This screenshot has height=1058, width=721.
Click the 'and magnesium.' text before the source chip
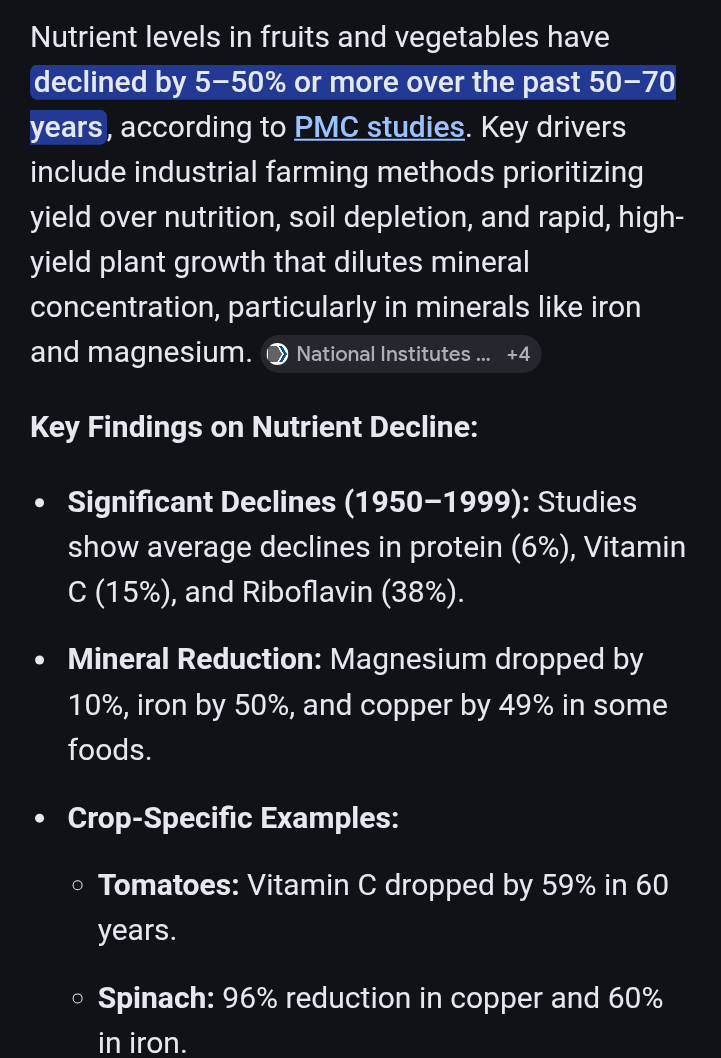(140, 353)
